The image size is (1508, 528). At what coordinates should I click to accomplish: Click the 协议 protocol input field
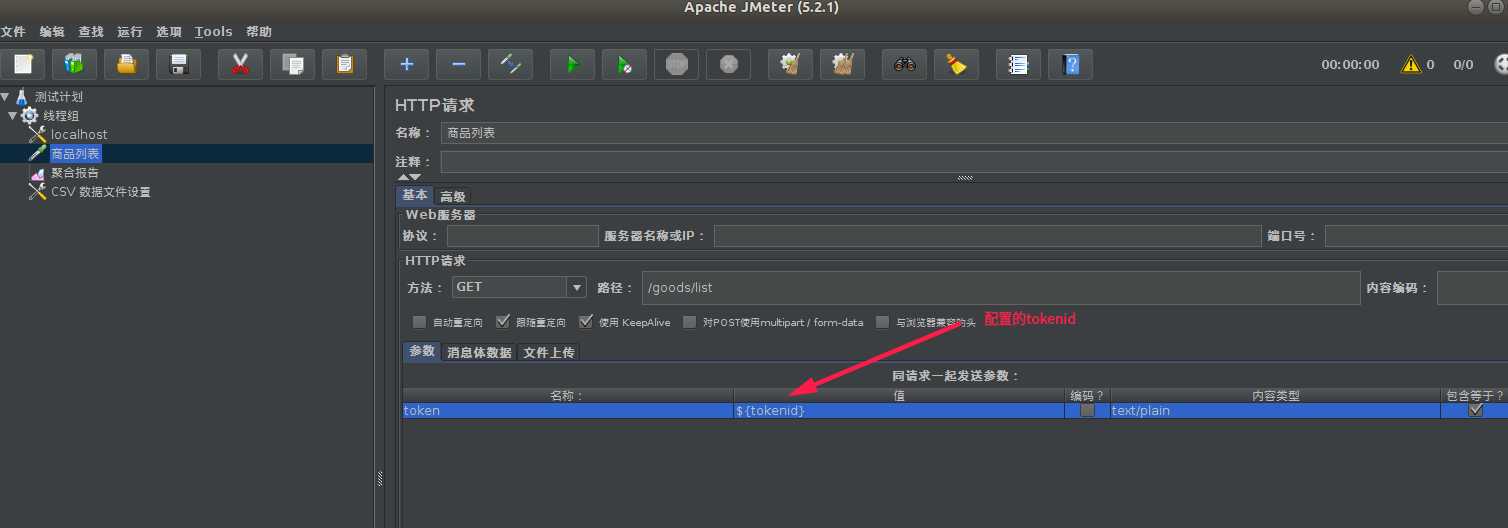tap(523, 236)
